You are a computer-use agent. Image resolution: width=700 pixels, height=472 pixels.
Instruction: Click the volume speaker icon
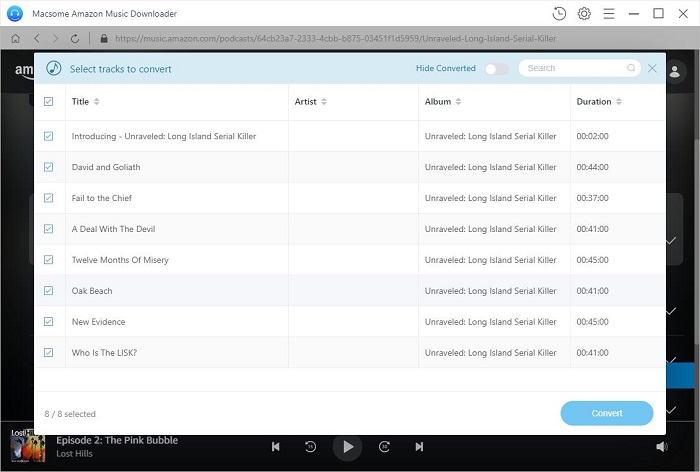click(662, 447)
